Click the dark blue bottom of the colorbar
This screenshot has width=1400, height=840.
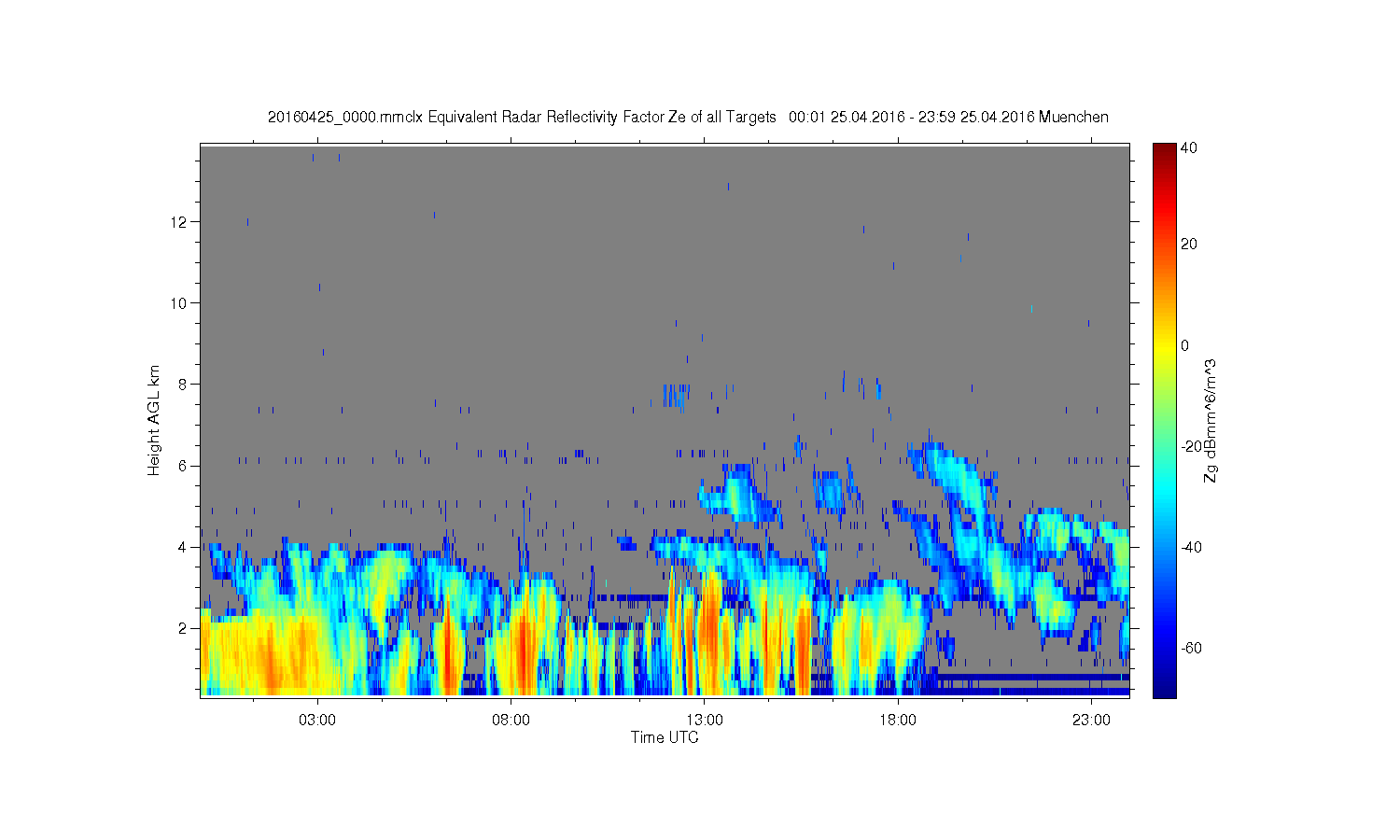1164,689
